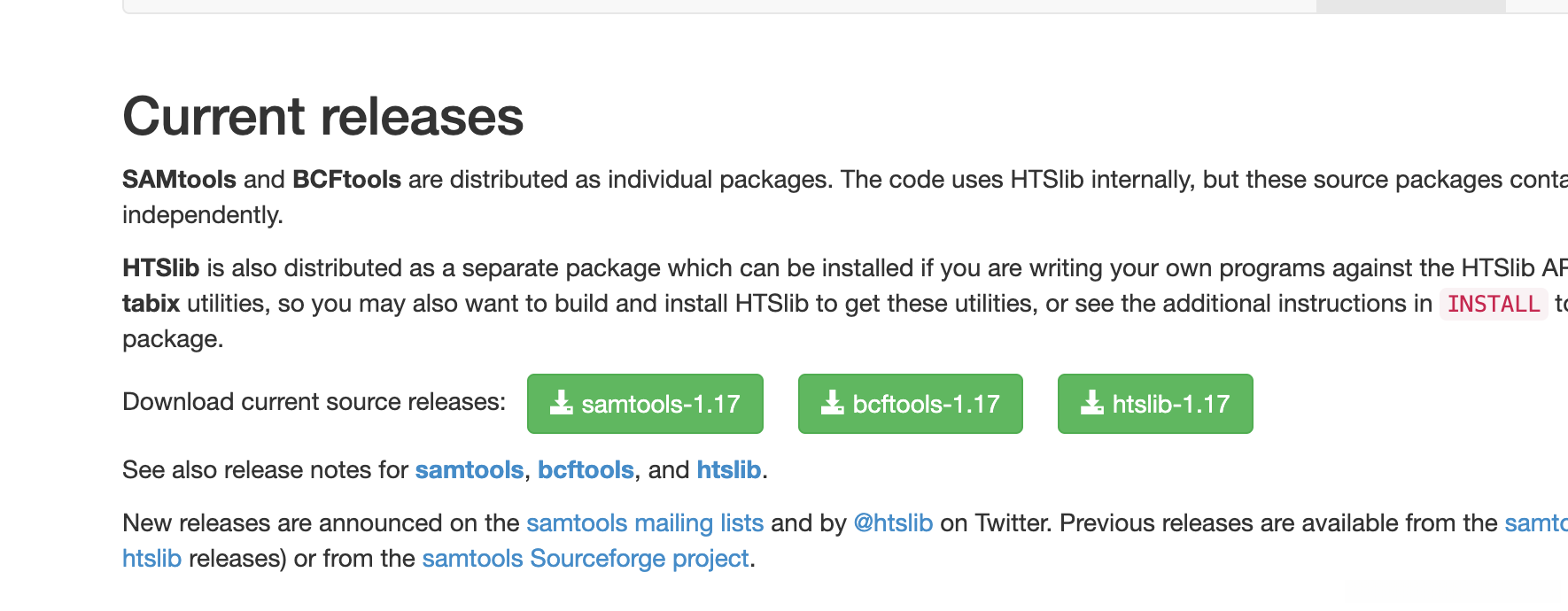Click the Download current source releases label
The image size is (1568, 611).
314,401
